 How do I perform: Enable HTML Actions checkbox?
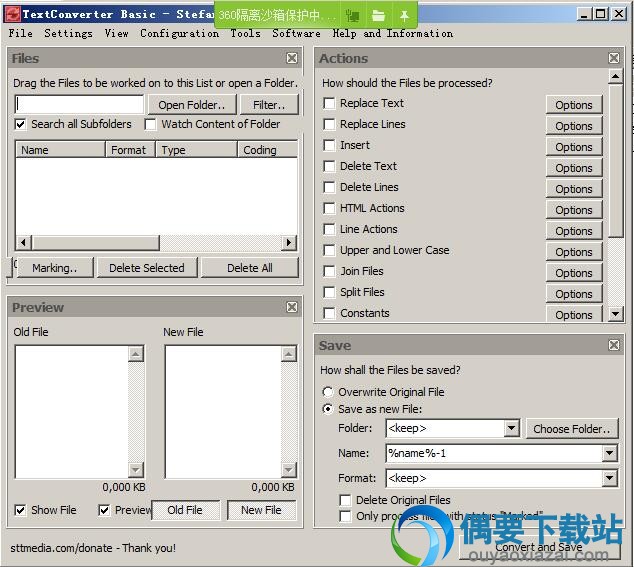click(329, 209)
